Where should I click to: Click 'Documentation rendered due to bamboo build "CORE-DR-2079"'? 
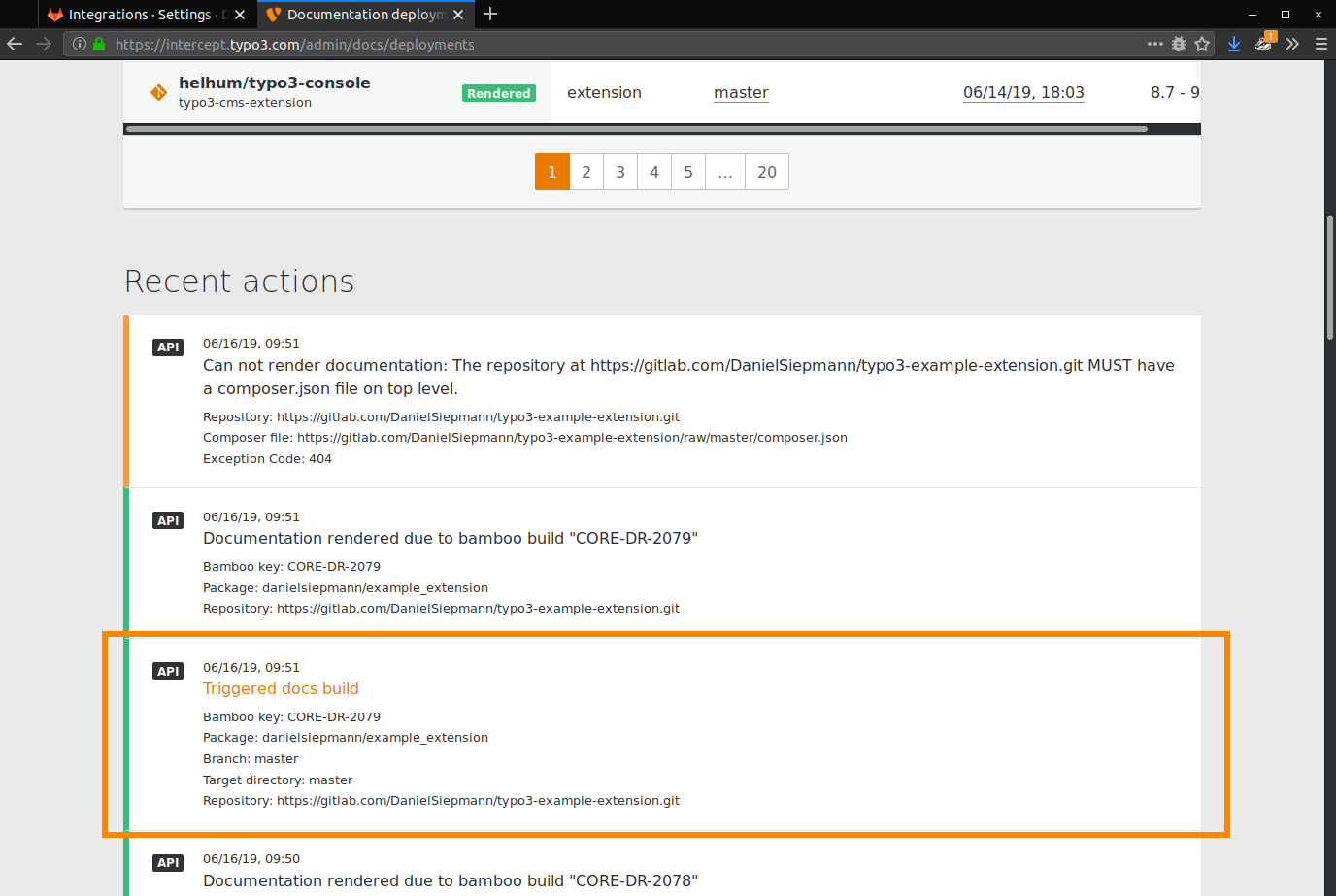click(451, 538)
